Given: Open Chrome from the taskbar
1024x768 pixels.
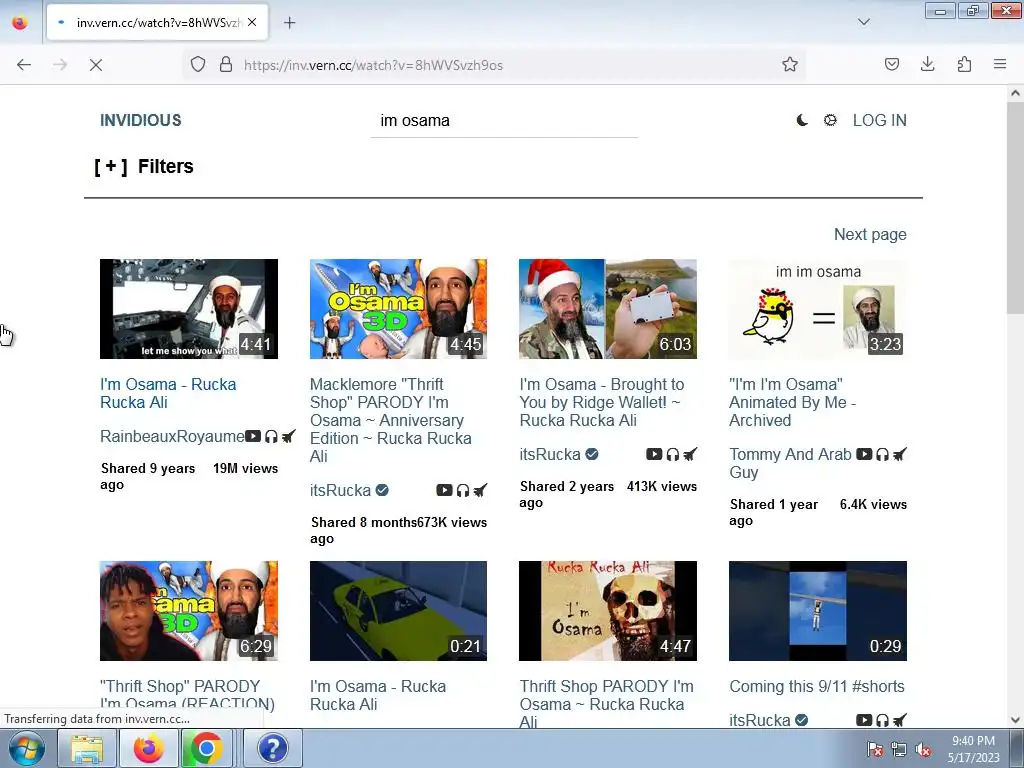Looking at the screenshot, I should pos(206,748).
